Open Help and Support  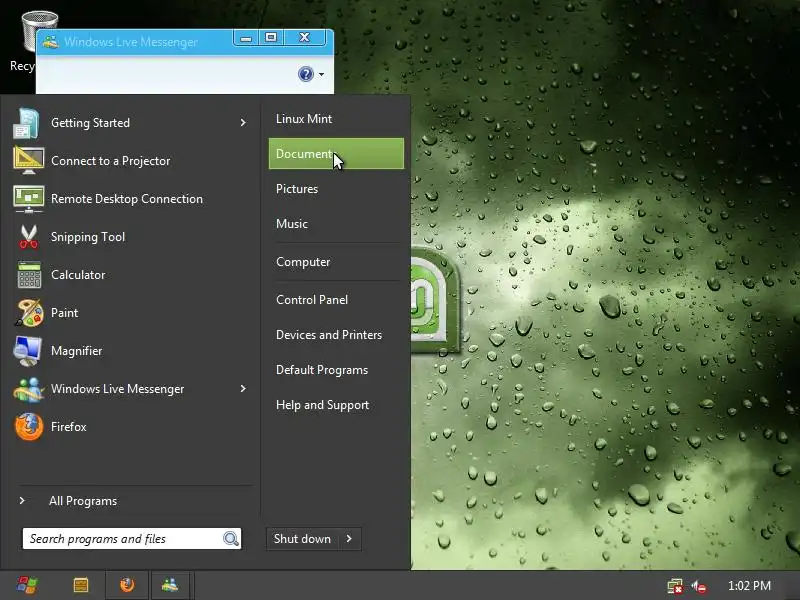point(336,405)
